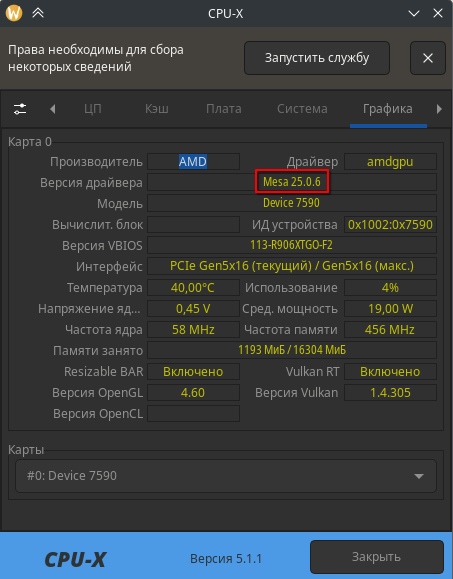Switch to the ЦП tab
Viewport: 453px width, 579px height.
pos(93,109)
